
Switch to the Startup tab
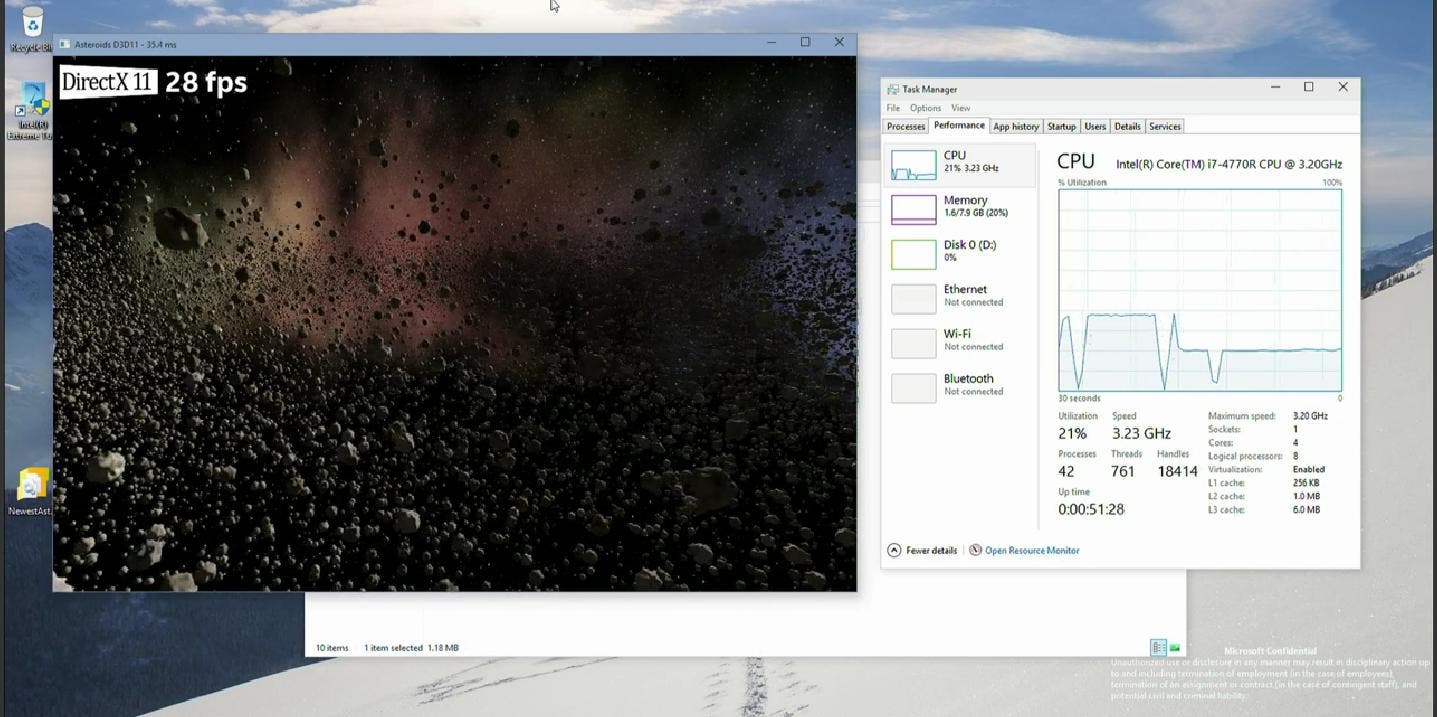click(1061, 126)
